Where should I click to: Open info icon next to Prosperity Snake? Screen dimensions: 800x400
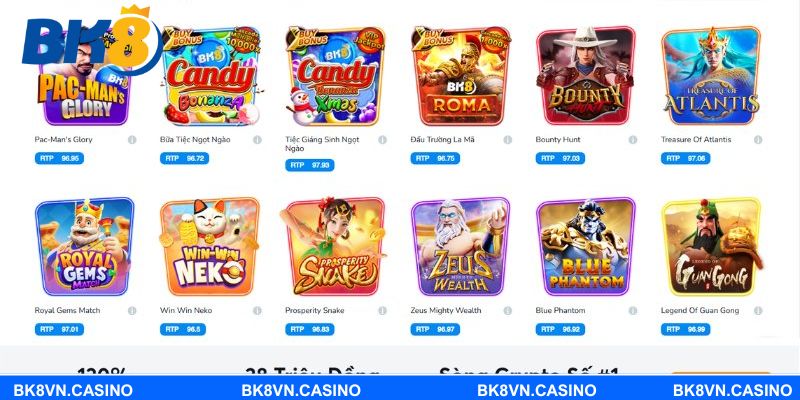click(x=383, y=311)
